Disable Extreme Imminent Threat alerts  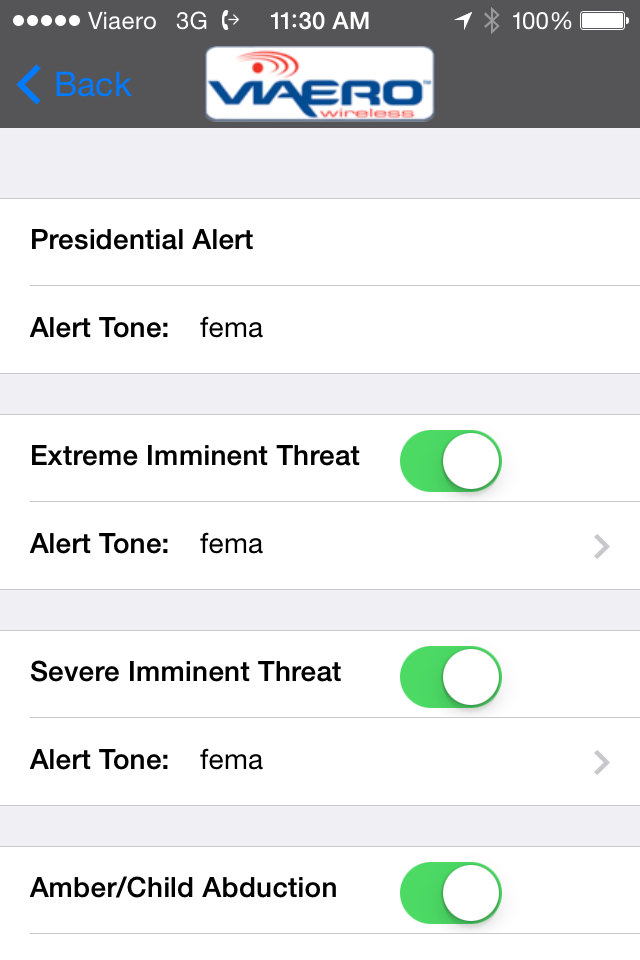click(450, 461)
